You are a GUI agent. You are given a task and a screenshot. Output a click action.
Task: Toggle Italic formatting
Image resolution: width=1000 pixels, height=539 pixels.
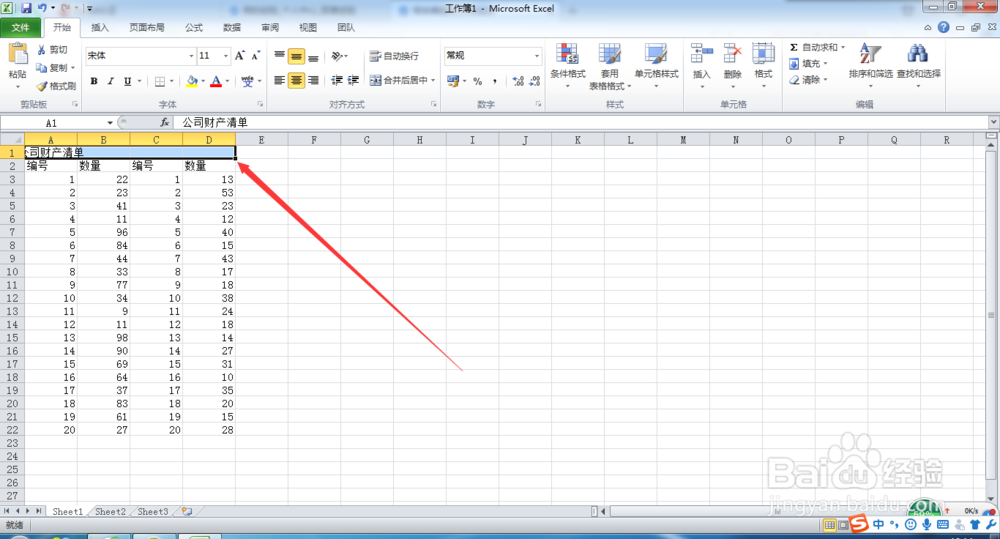pos(110,81)
